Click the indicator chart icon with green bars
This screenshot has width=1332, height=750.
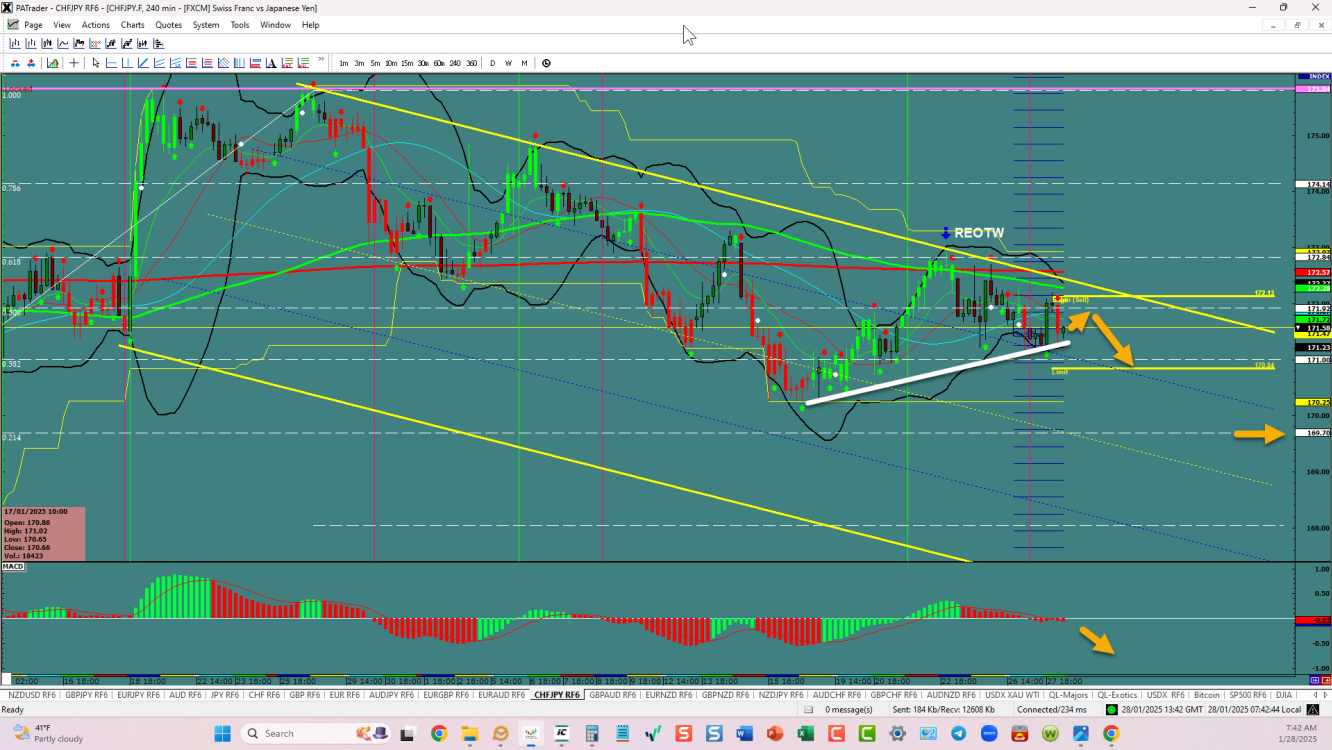[x=52, y=63]
